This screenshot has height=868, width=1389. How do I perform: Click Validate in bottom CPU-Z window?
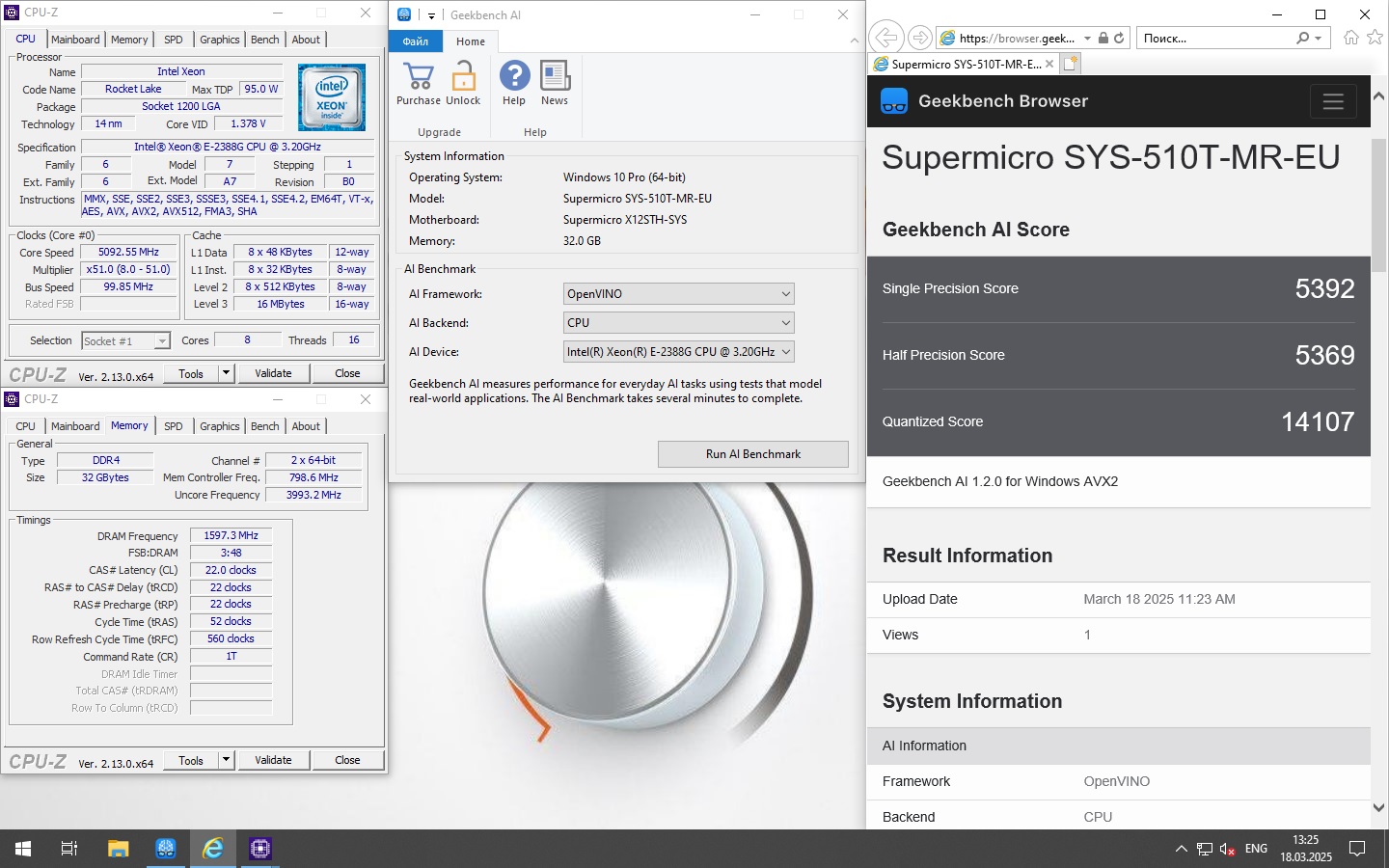(x=273, y=760)
